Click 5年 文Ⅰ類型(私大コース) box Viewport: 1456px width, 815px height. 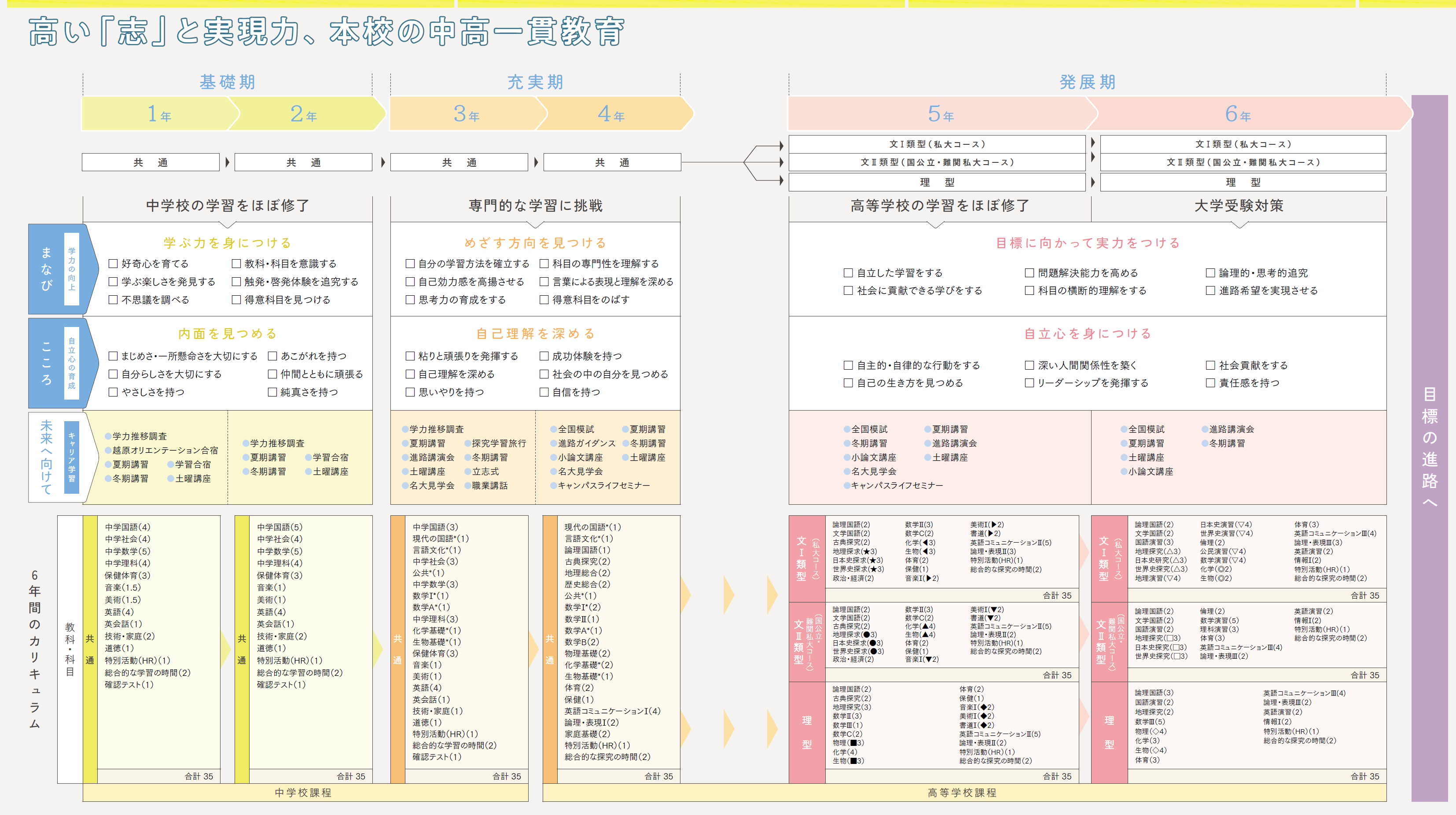point(937,144)
